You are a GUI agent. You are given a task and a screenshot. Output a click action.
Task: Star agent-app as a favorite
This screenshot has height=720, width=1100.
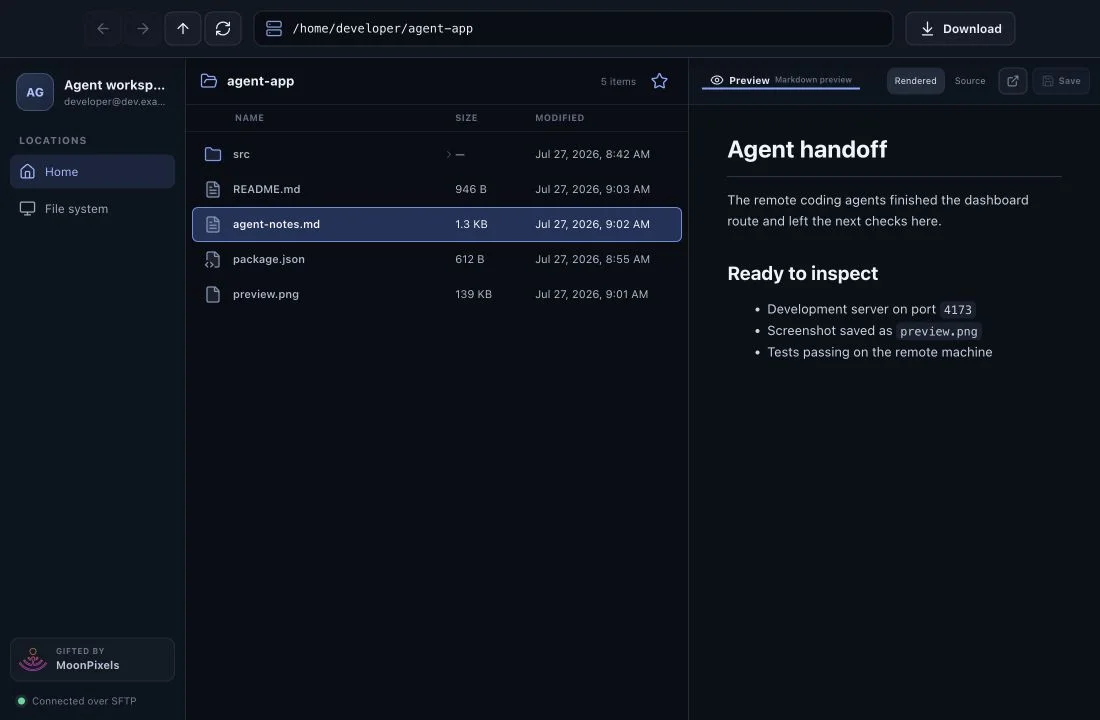[659, 81]
